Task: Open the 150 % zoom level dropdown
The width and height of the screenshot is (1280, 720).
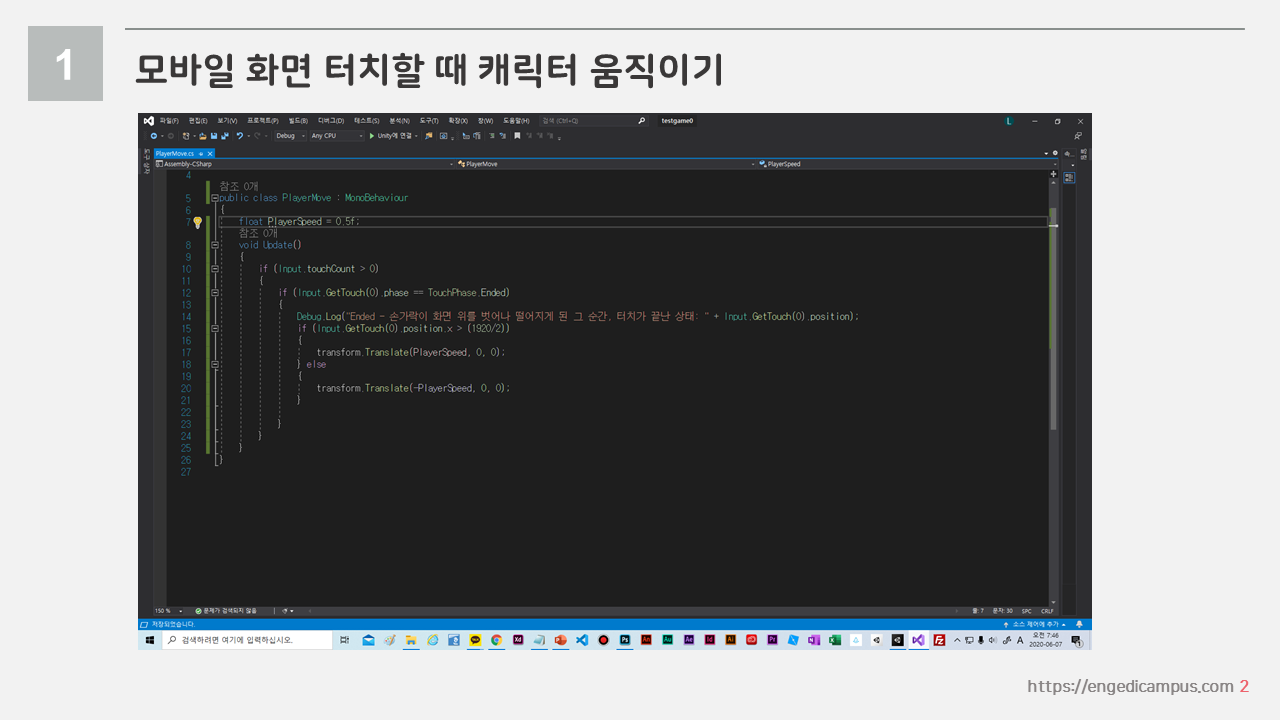Action: tap(168, 611)
